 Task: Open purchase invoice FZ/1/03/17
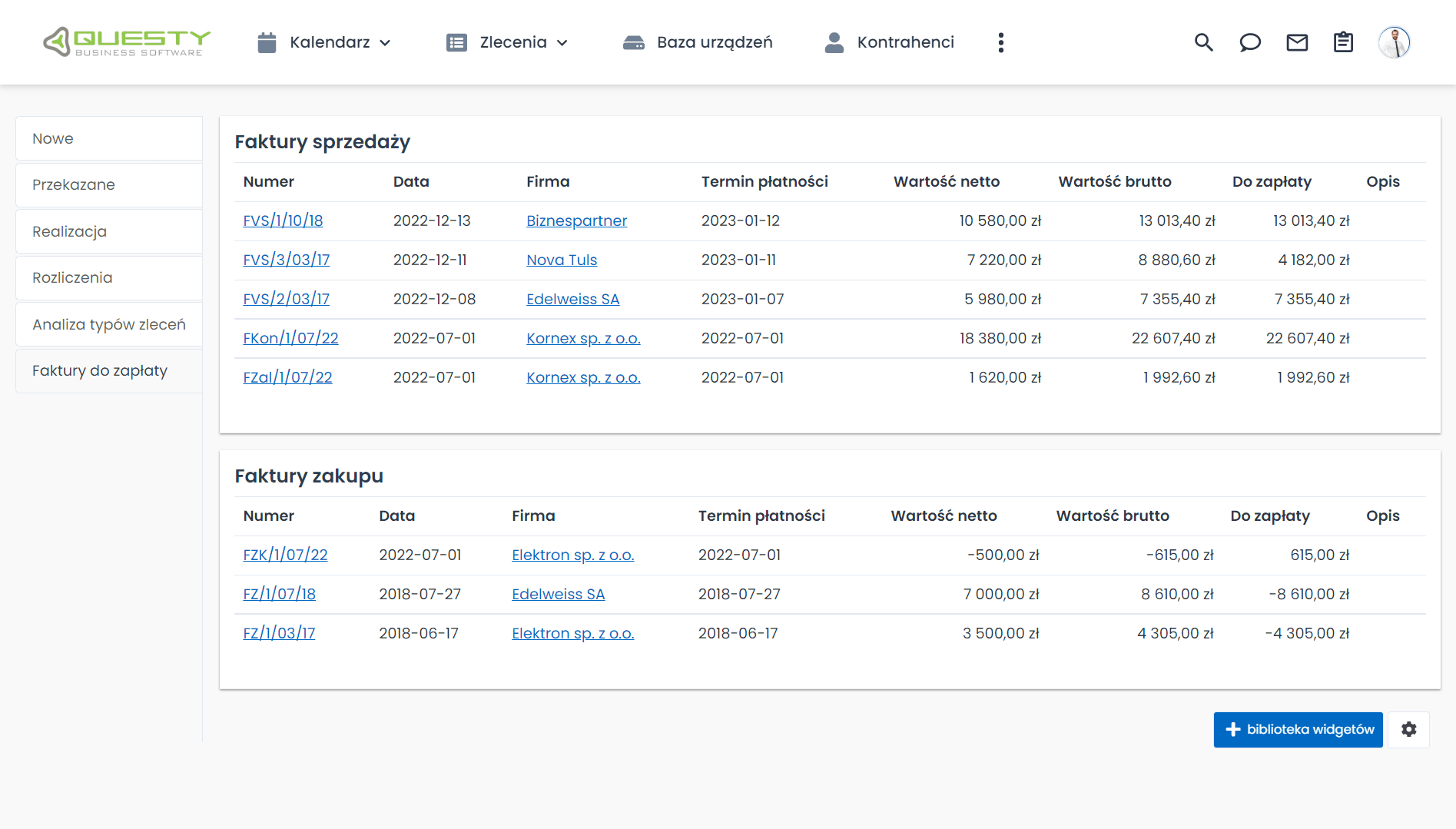coord(279,633)
